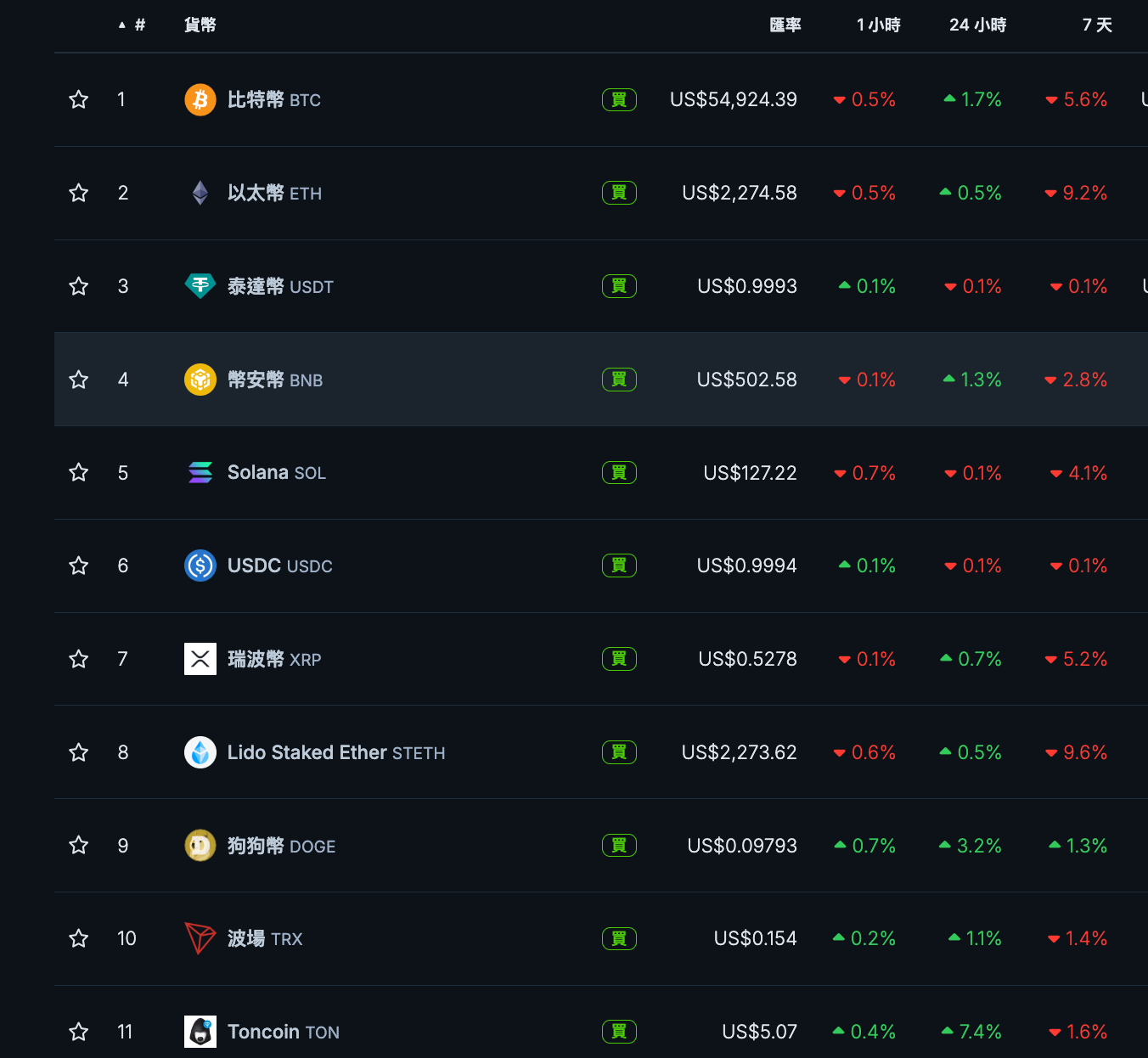Click the BNB coin logo
Image resolution: width=1148 pixels, height=1058 pixels.
point(200,380)
